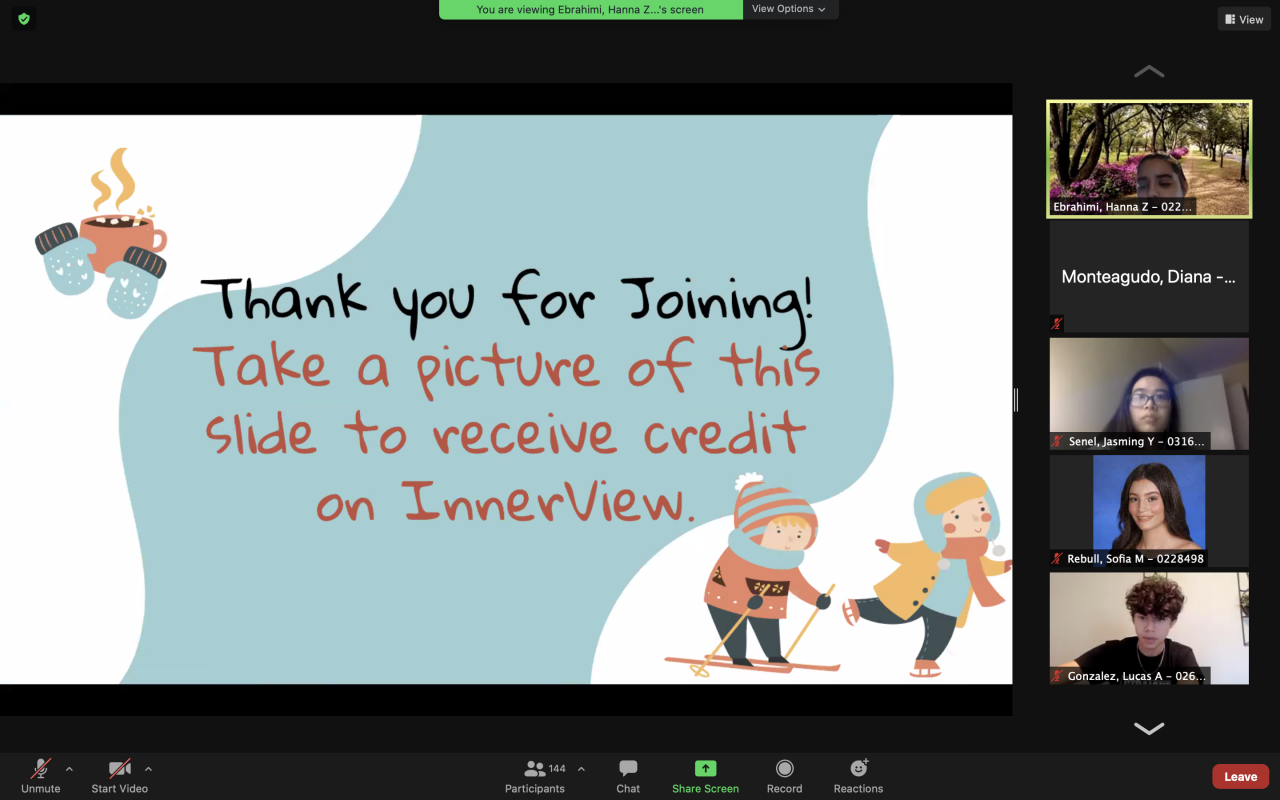1280x800 pixels.
Task: Click the divider handle beside shared screen
Action: coord(1016,400)
